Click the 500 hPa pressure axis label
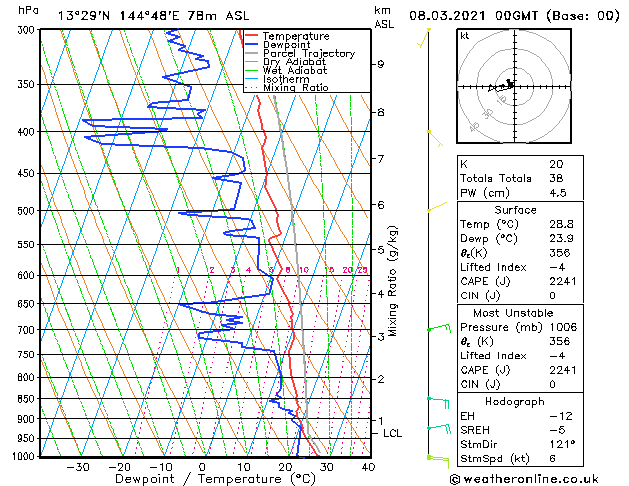Viewport: 629px width, 486px height. [x=28, y=211]
